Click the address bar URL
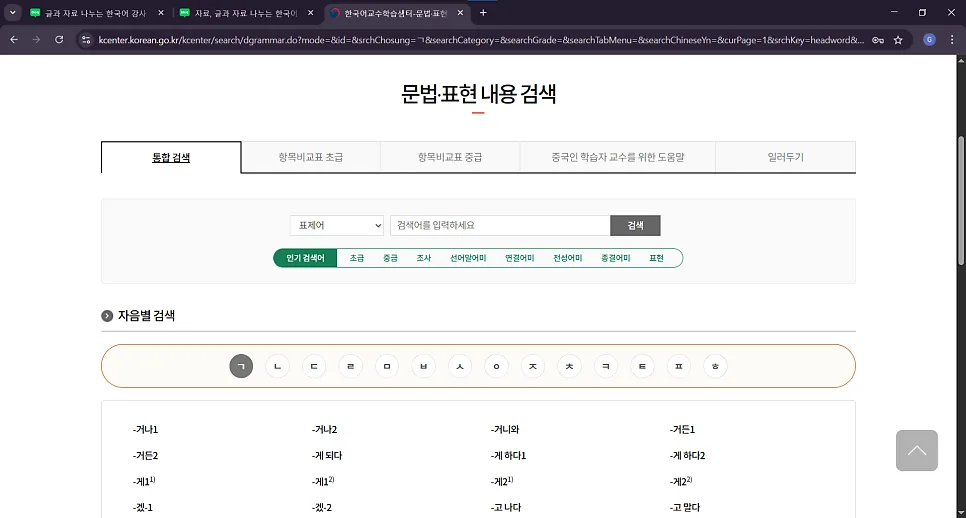966x518 pixels. click(481, 40)
